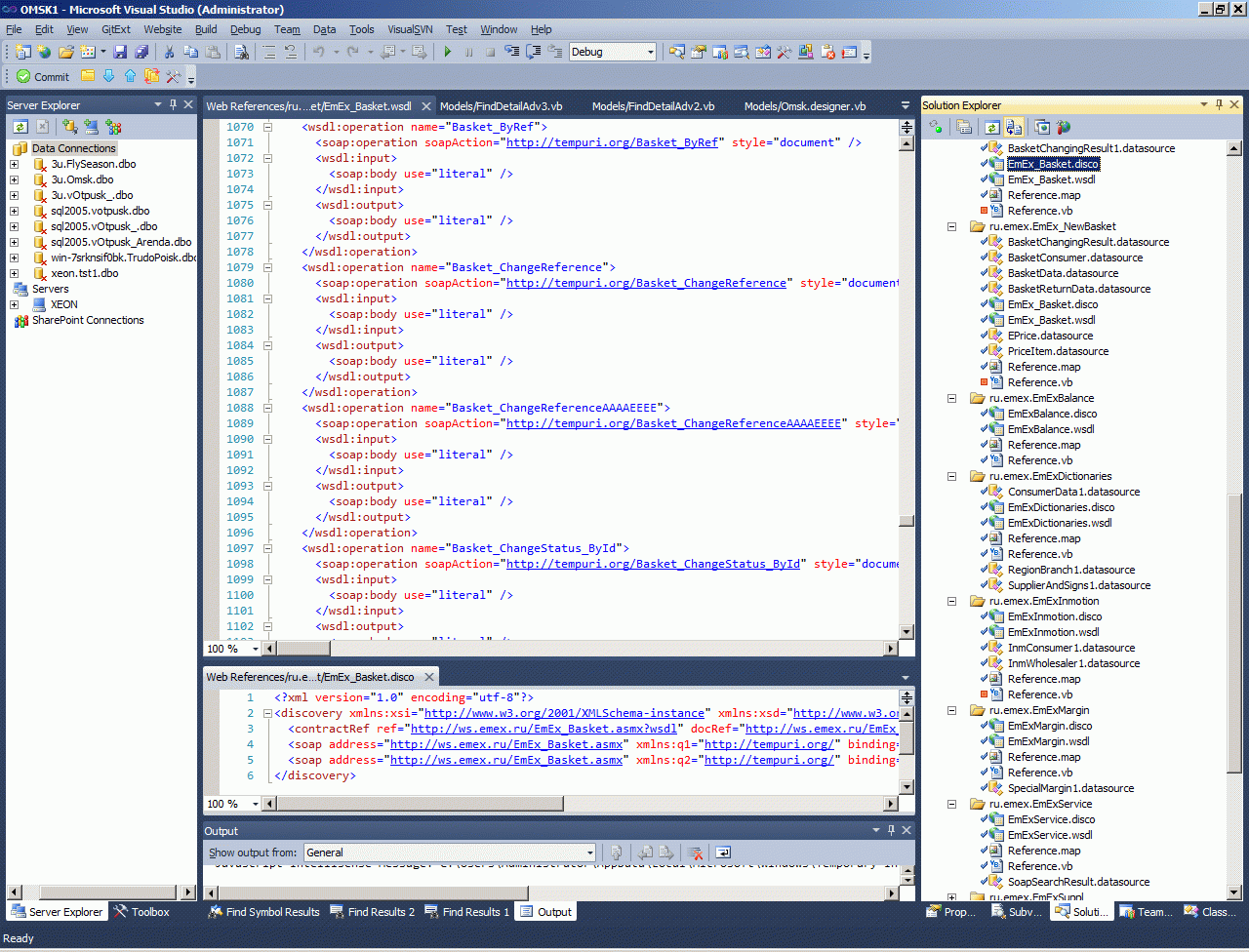Open the Debug menu
The width and height of the screenshot is (1249, 952).
pyautogui.click(x=246, y=29)
